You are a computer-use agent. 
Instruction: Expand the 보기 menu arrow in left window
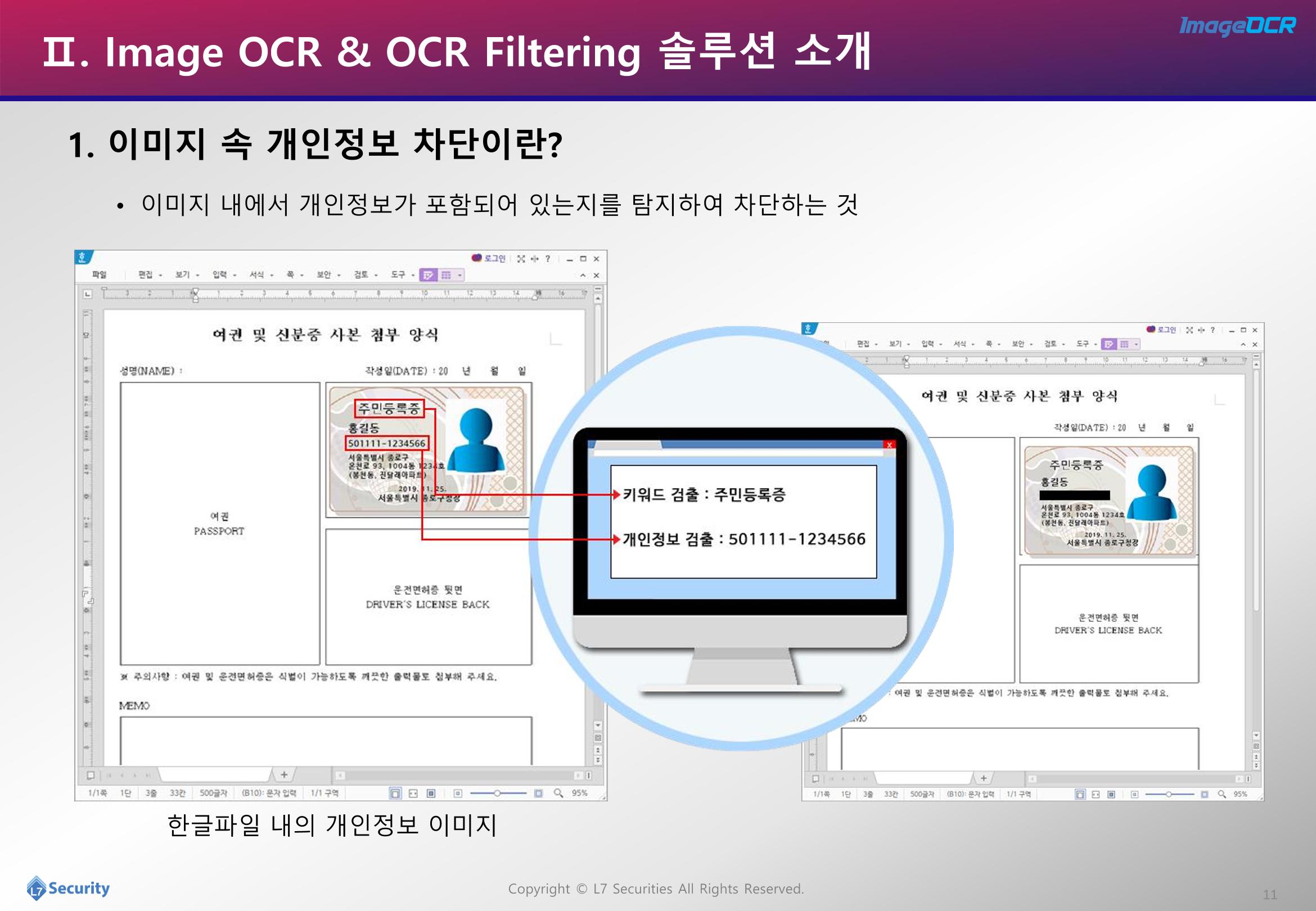[x=197, y=275]
